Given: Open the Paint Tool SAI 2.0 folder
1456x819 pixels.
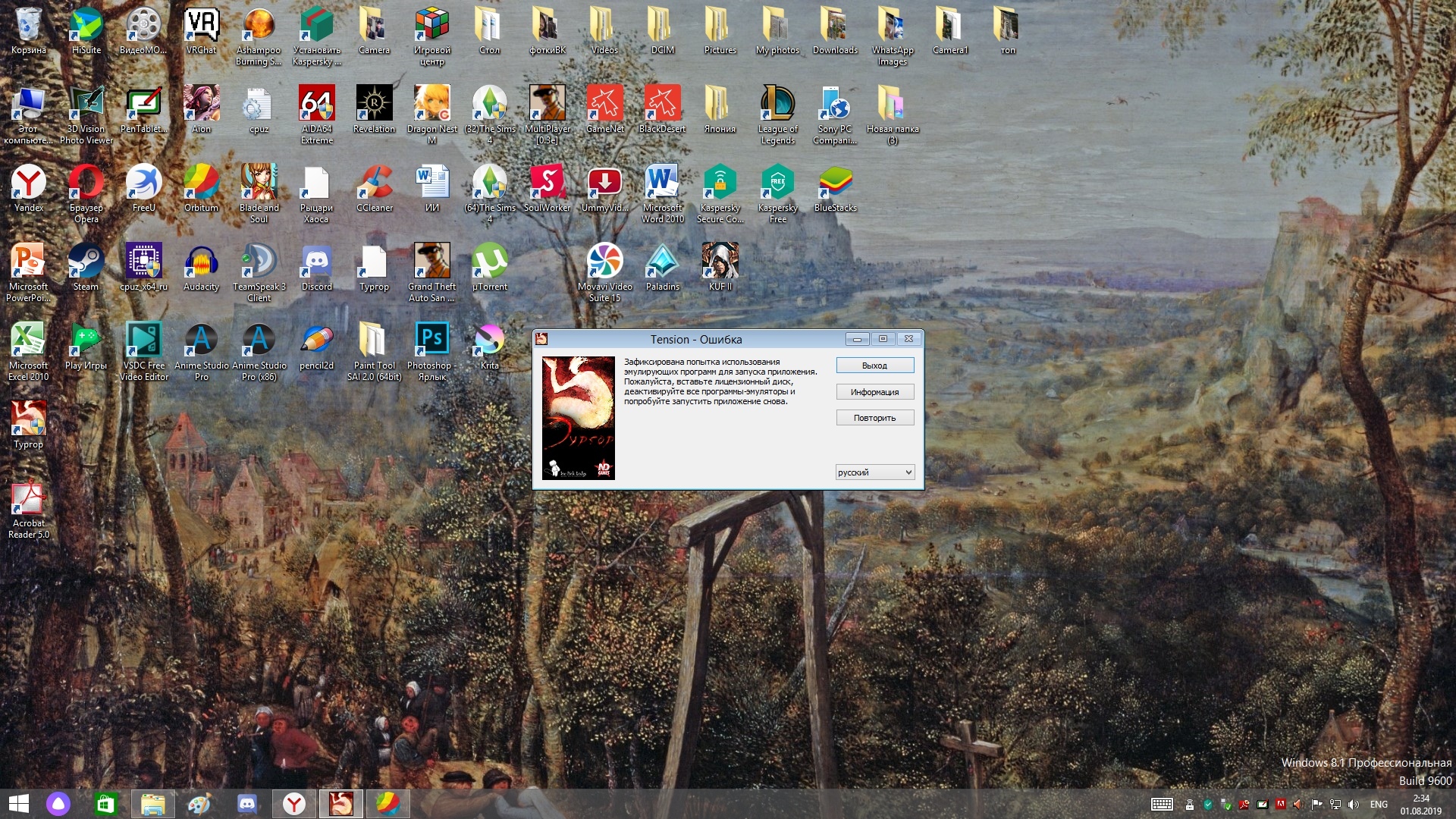Looking at the screenshot, I should click(374, 350).
